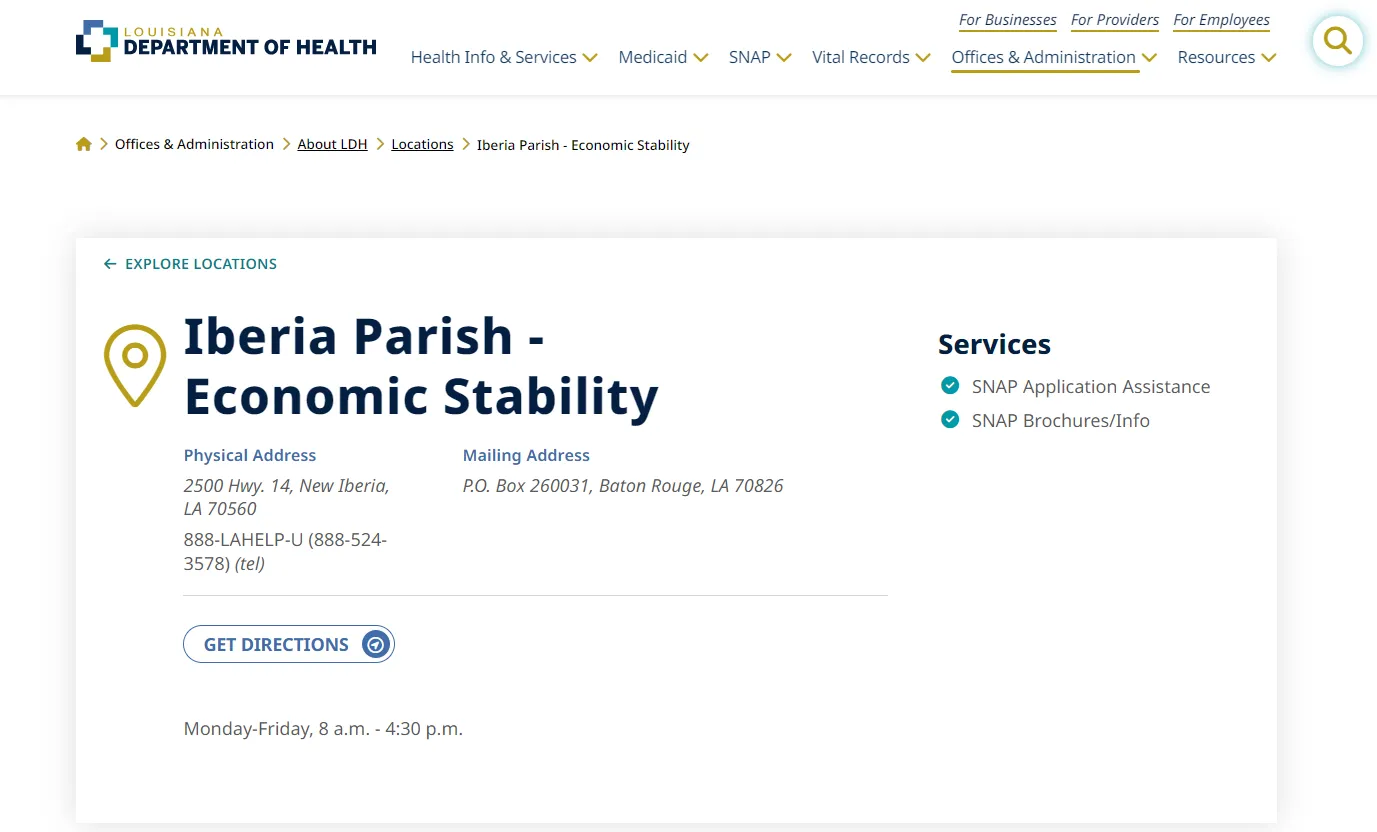The image size is (1377, 832).
Task: Click About LDH breadcrumb link
Action: (333, 144)
